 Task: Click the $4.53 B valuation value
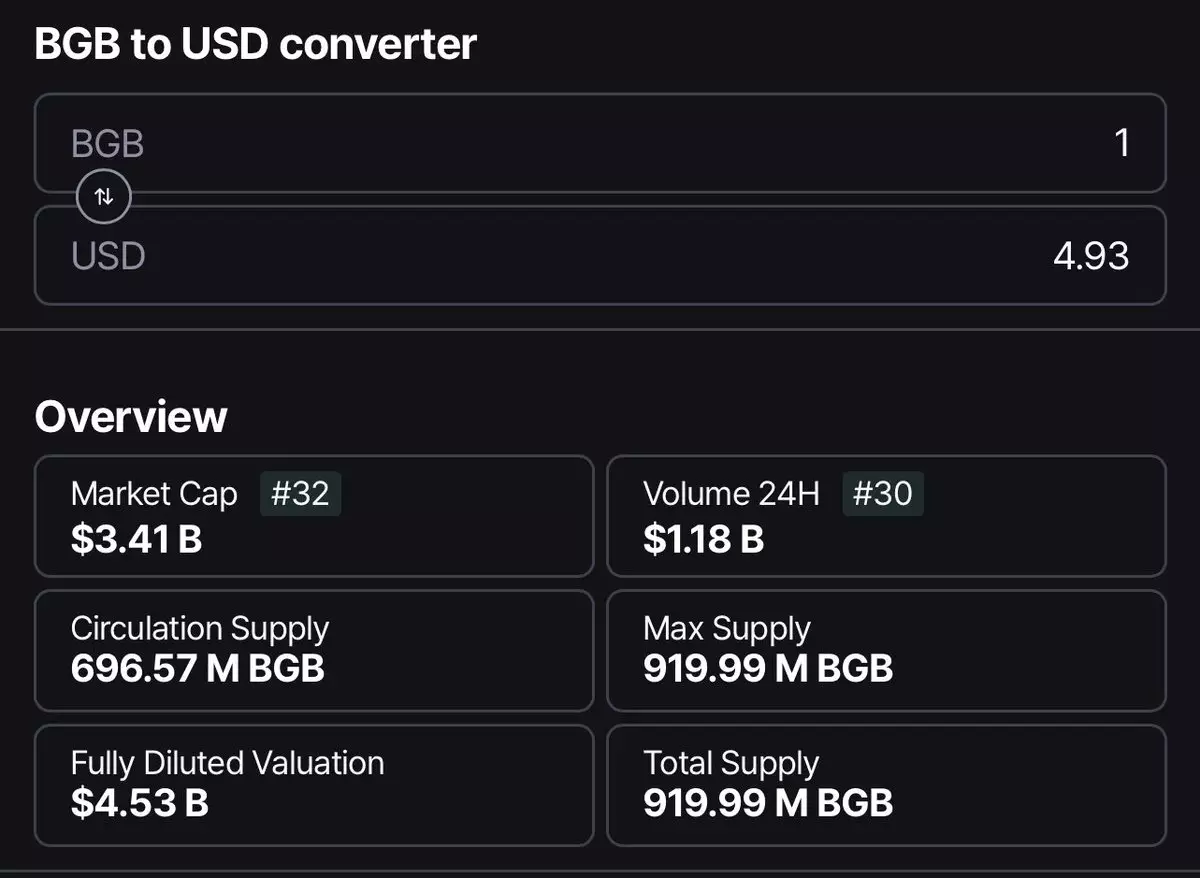tap(140, 803)
